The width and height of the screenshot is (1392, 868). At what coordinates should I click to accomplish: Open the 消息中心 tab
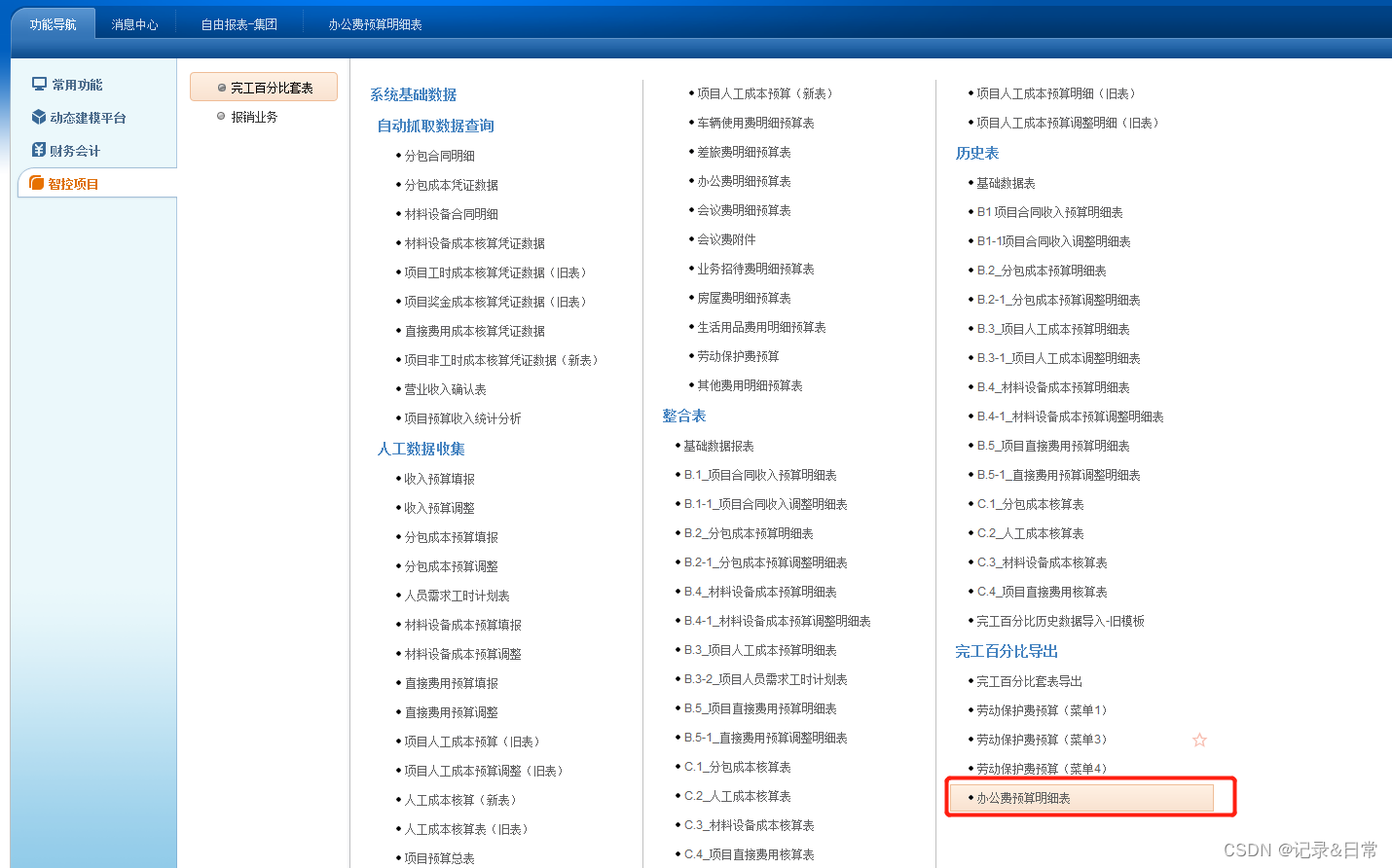point(134,24)
